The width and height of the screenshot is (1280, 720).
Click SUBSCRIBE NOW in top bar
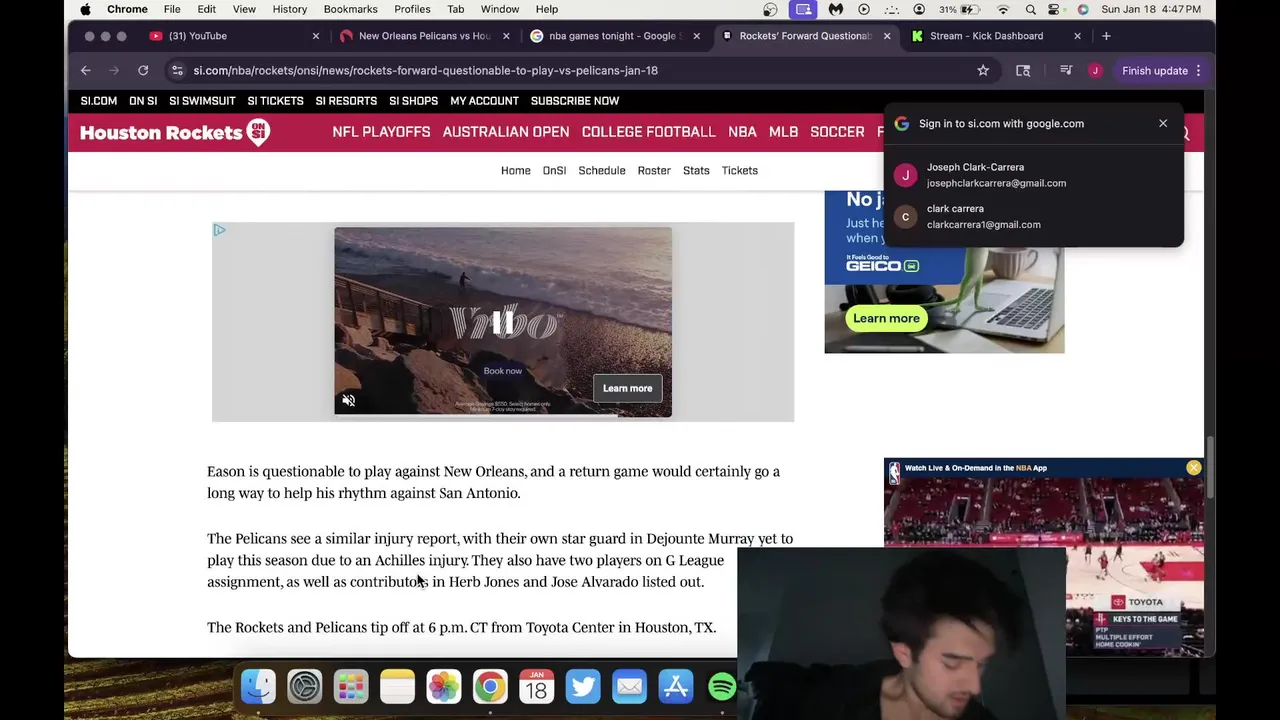point(575,101)
